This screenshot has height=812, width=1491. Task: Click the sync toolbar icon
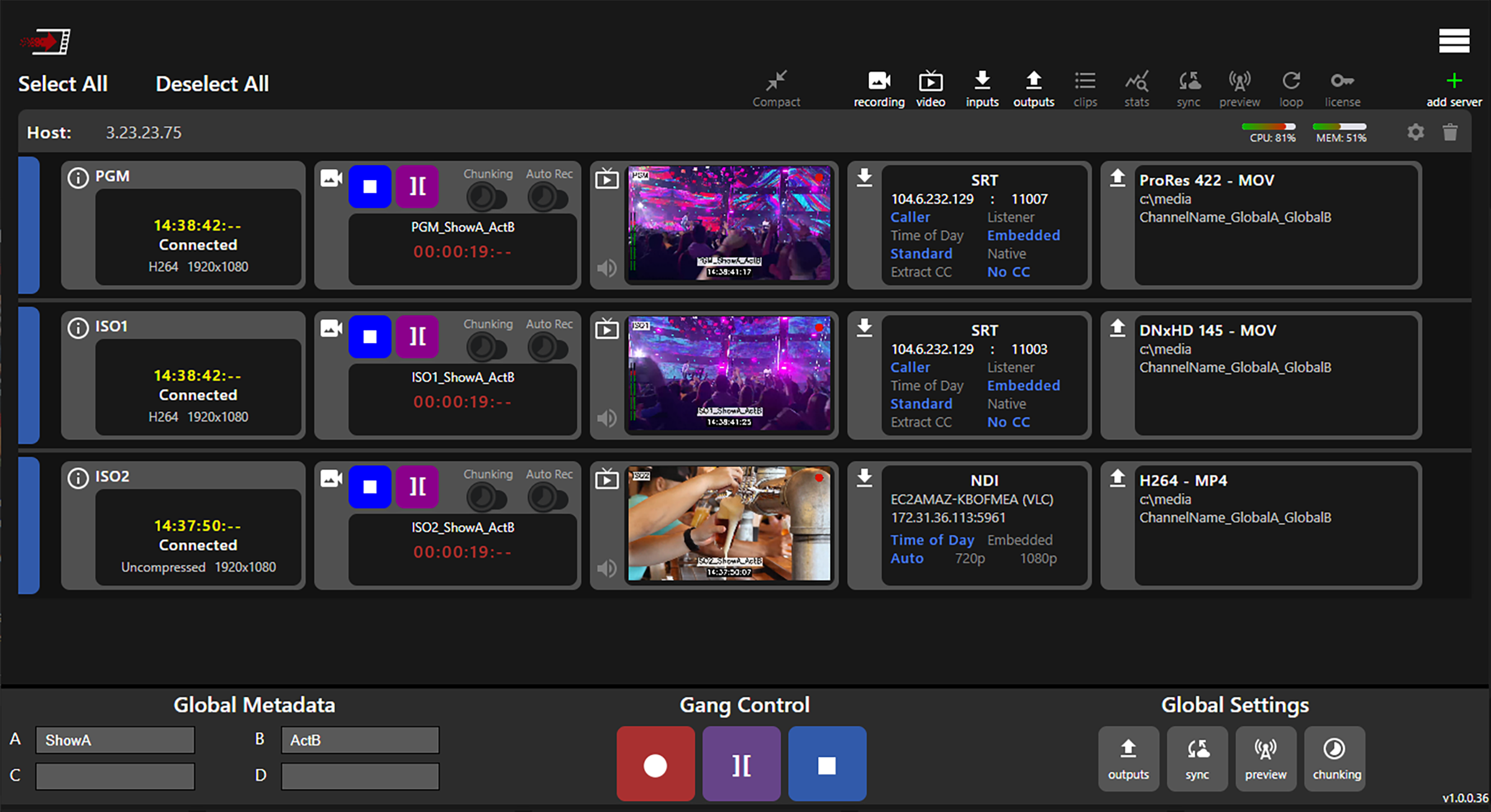(1188, 87)
